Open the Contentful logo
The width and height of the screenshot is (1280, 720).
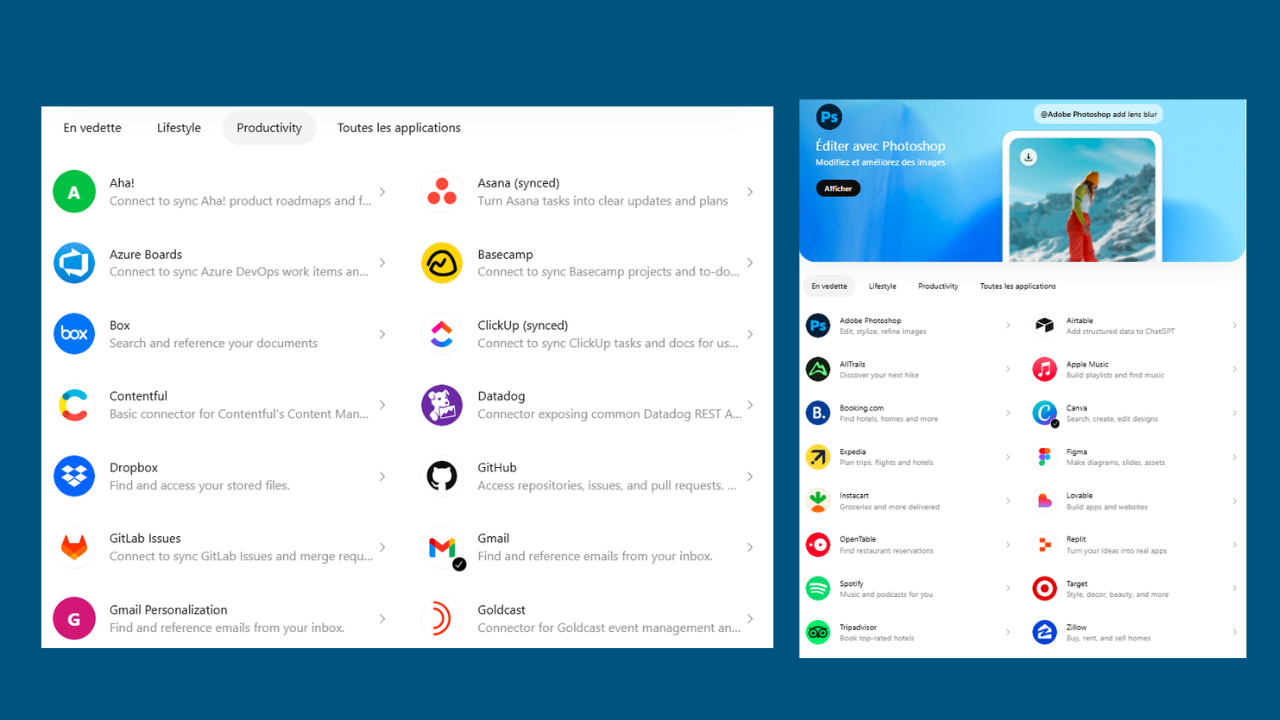74,405
